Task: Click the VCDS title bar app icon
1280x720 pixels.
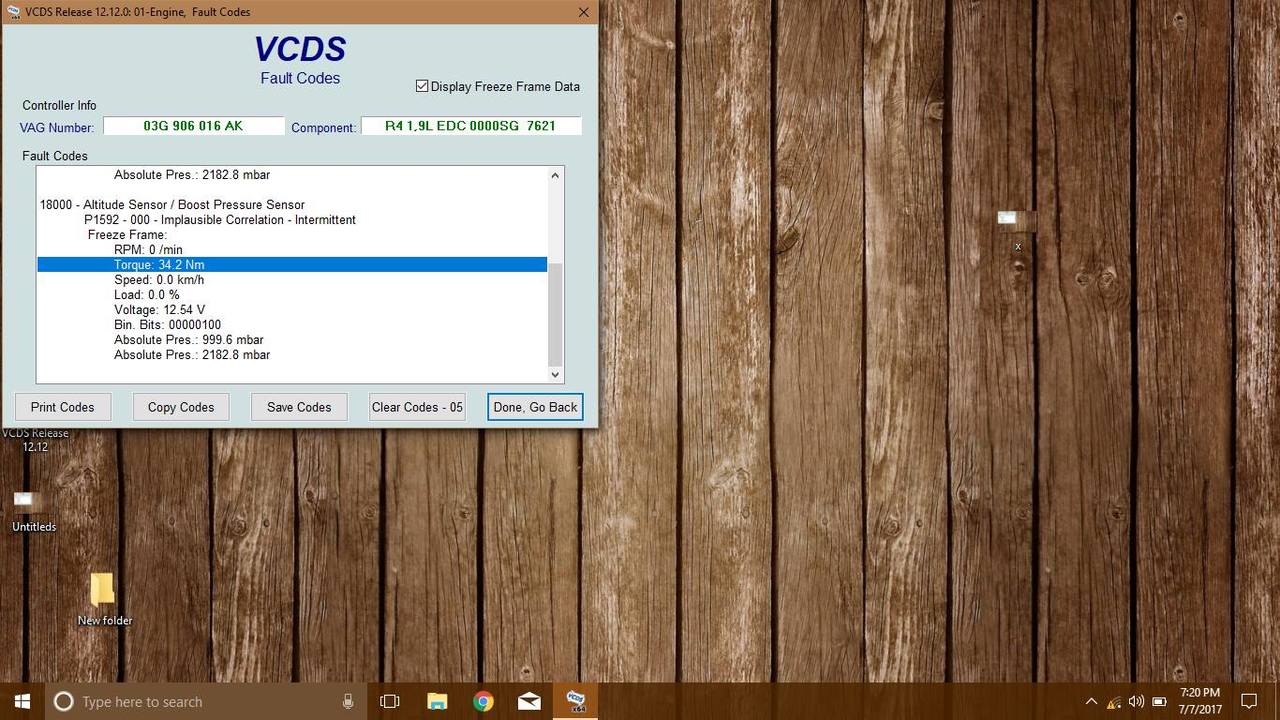Action: pos(13,12)
